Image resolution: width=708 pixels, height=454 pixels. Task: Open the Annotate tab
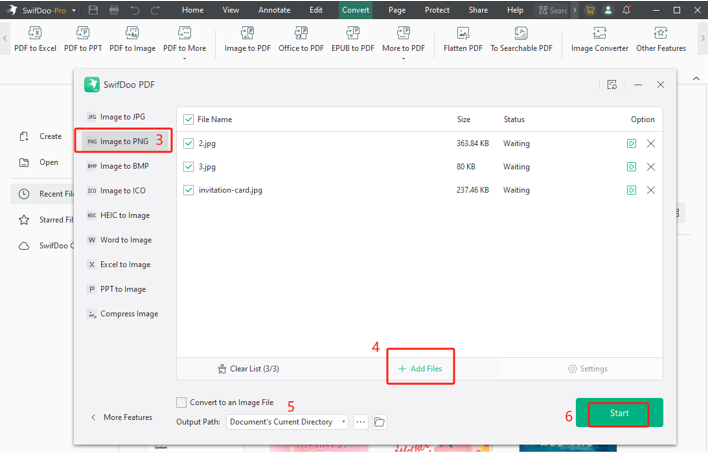(274, 10)
